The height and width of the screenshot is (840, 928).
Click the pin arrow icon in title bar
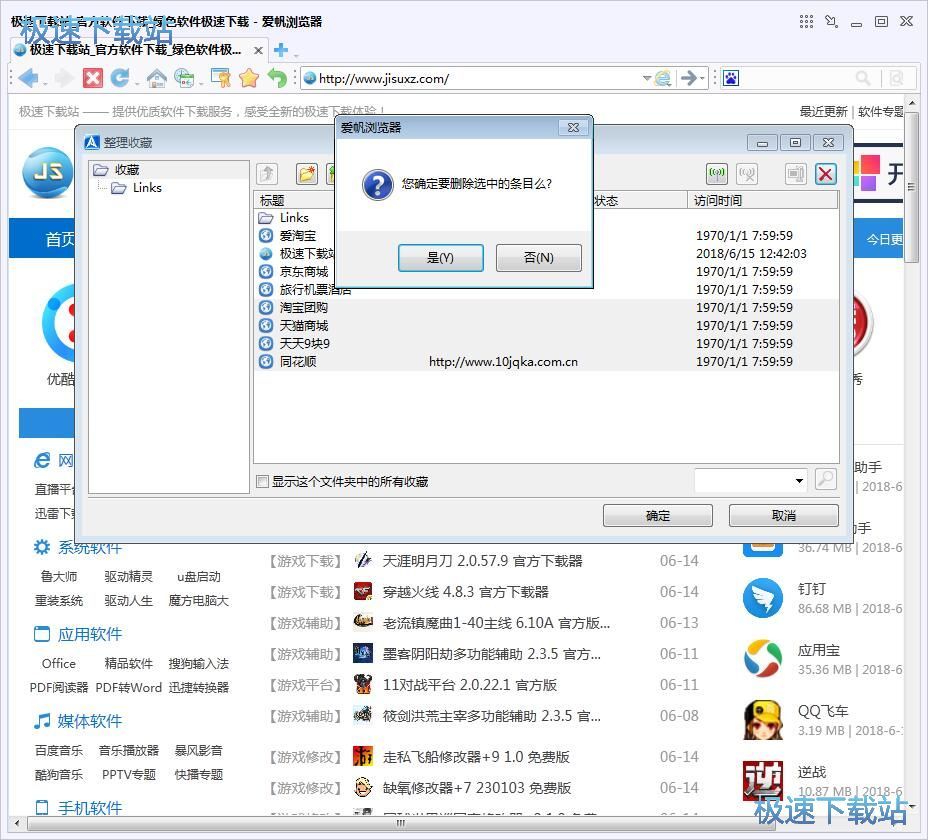pos(832,21)
